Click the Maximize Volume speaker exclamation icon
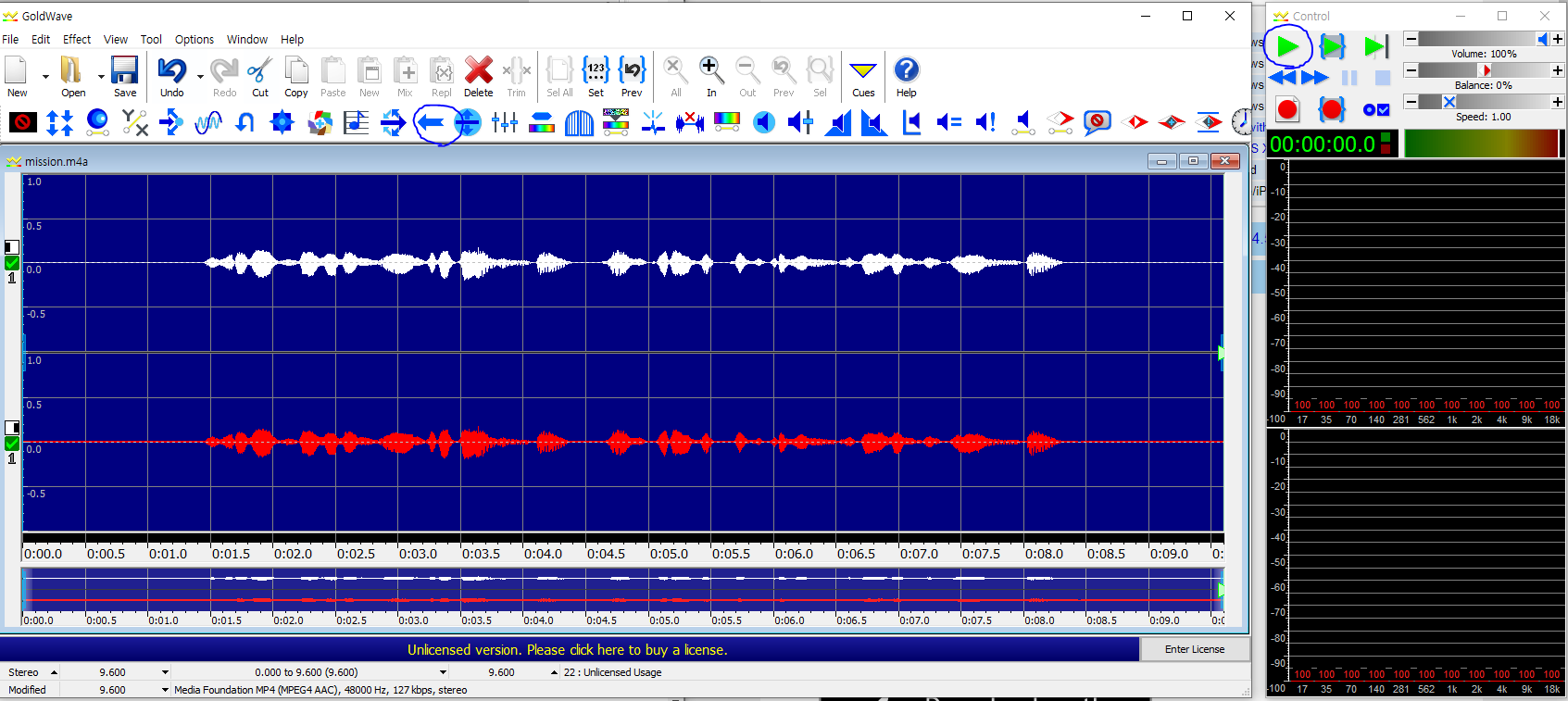1568x701 pixels. (986, 122)
